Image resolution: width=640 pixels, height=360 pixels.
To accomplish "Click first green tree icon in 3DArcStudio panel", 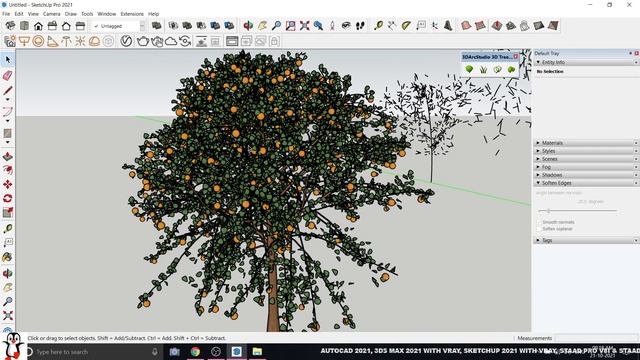I will coord(469,69).
